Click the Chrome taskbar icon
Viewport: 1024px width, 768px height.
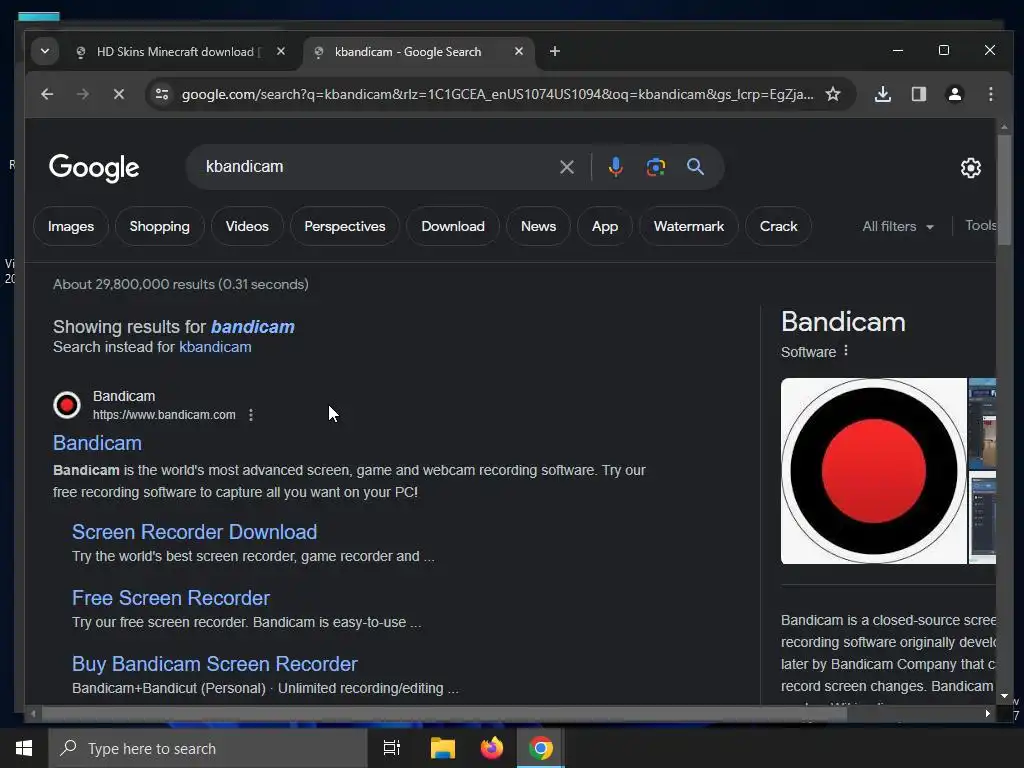[x=541, y=748]
